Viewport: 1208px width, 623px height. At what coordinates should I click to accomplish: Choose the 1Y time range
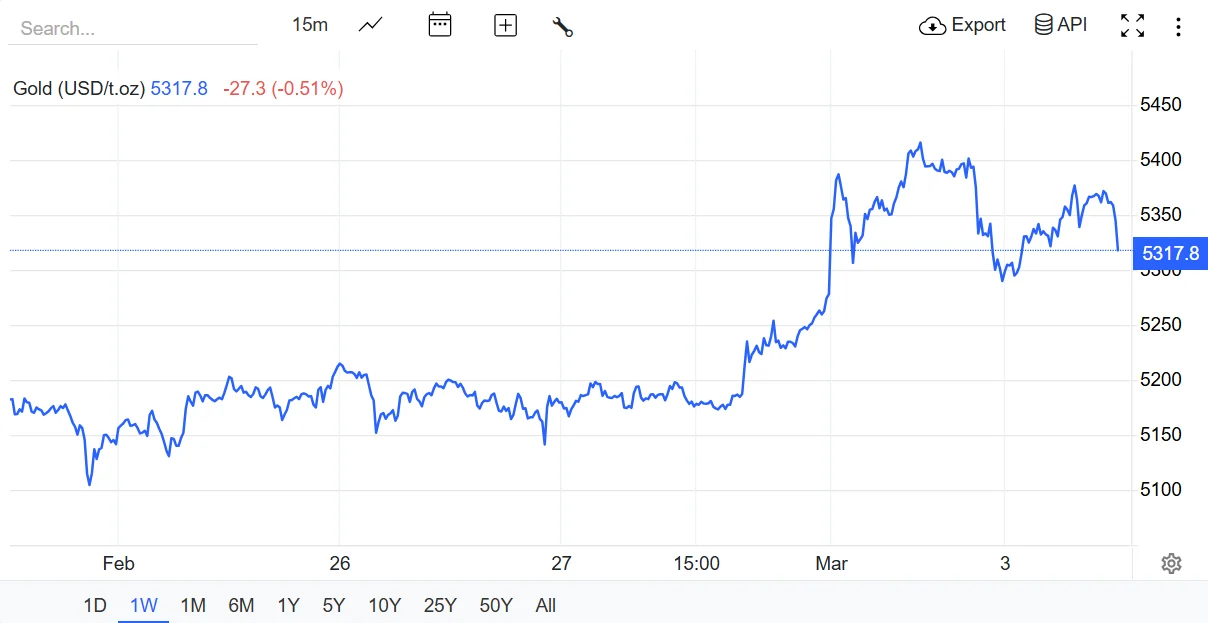(x=288, y=605)
